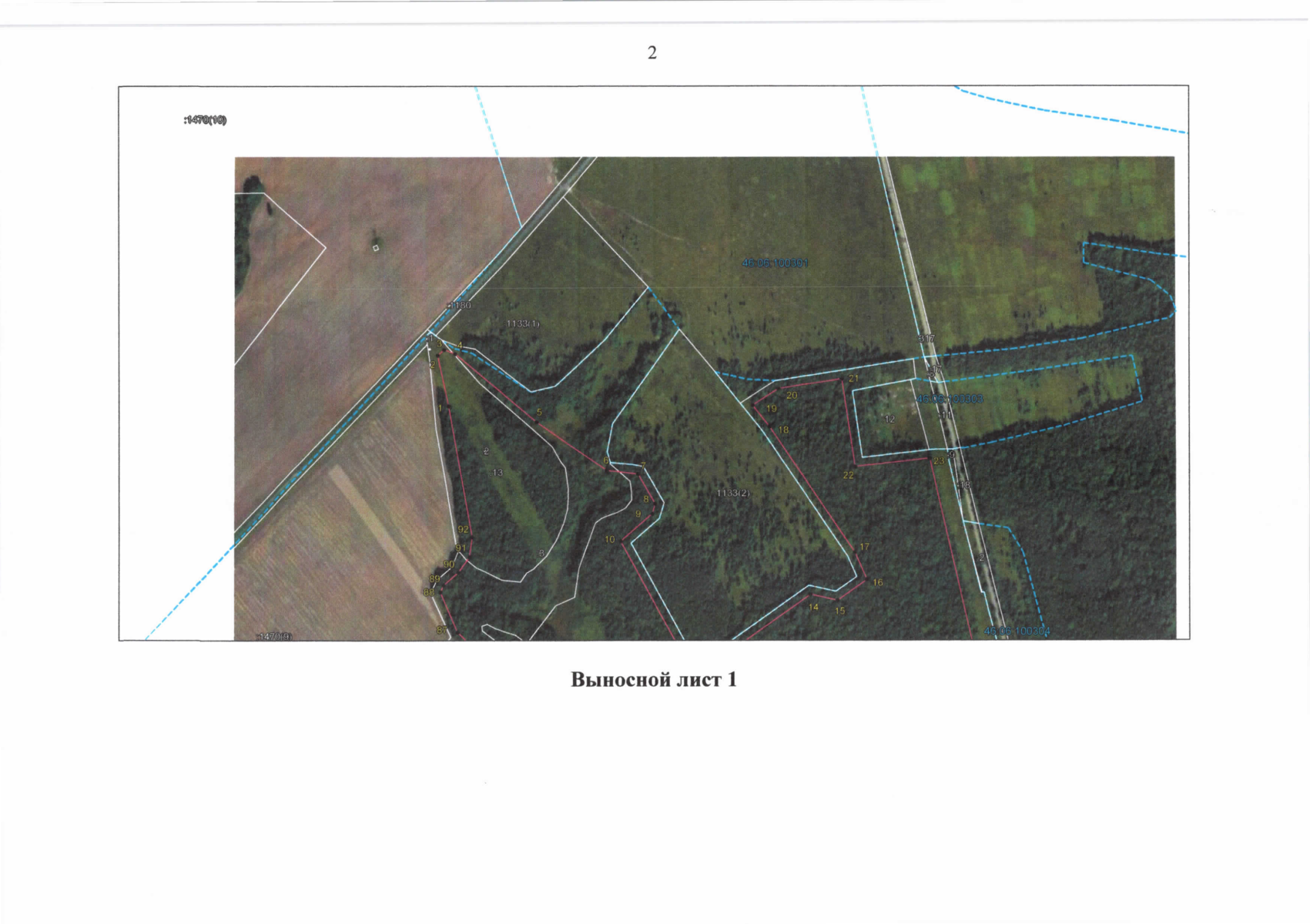Click boundary point label 90
Image resolution: width=1310 pixels, height=924 pixels.
point(449,564)
